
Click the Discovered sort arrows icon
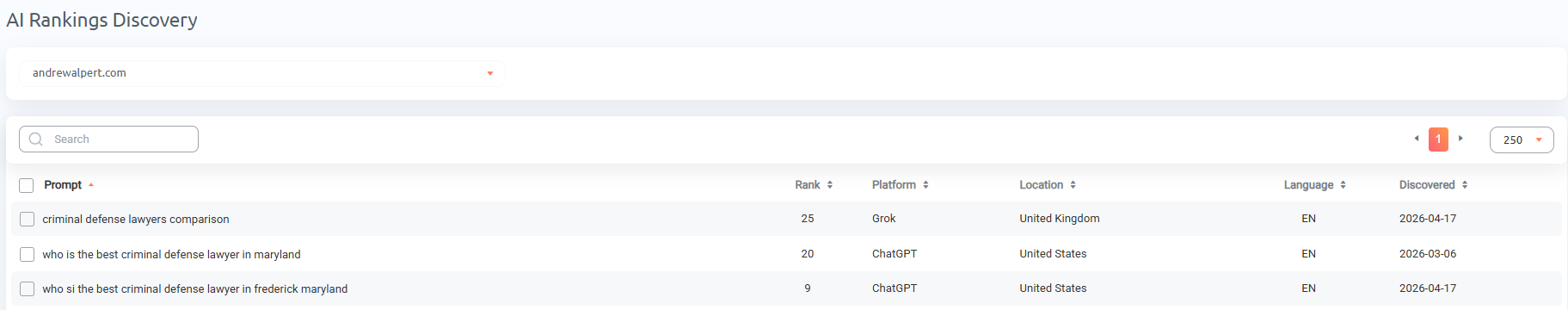point(1464,185)
